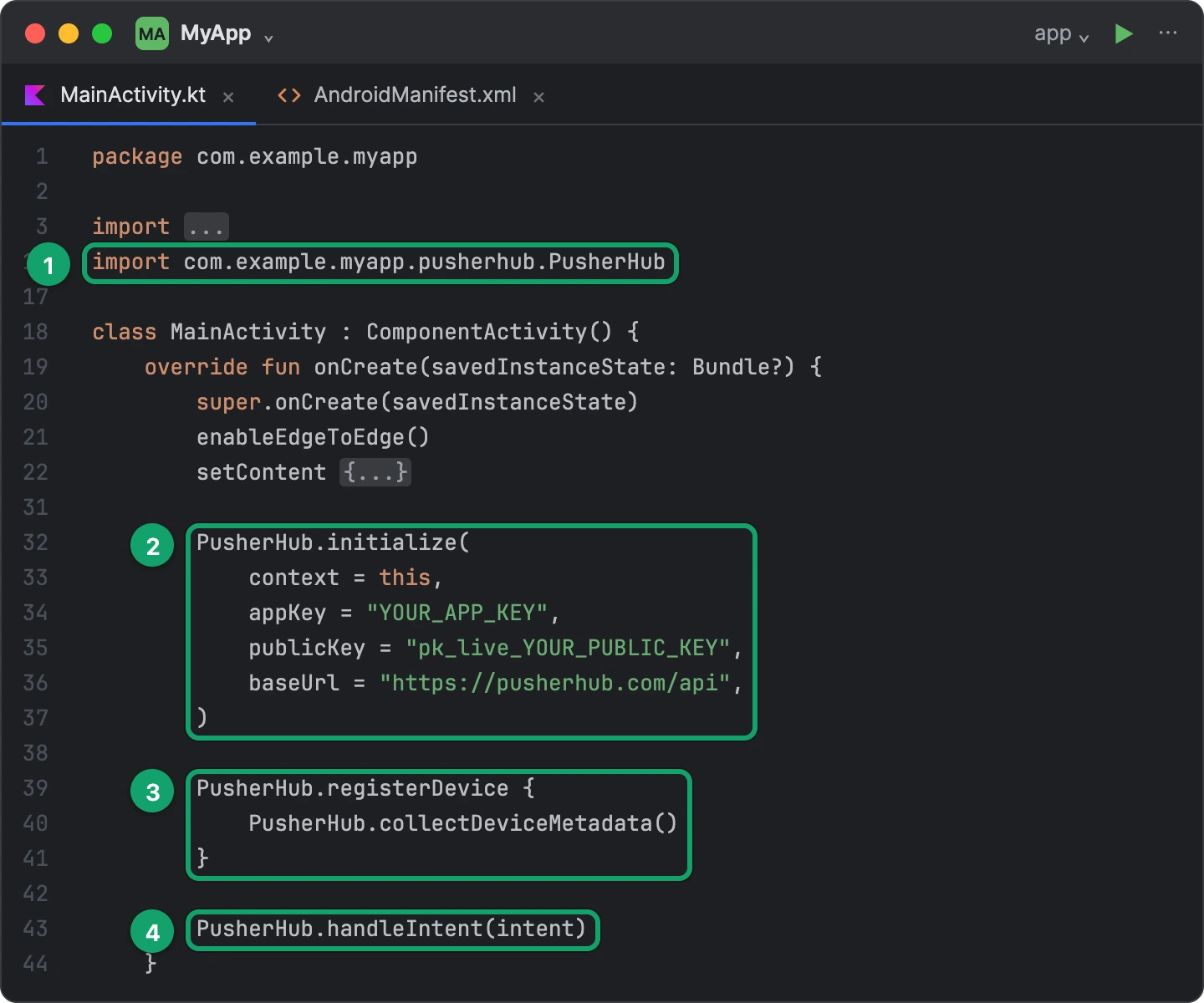Click the 'this' keyword on line 33
Viewport: 1204px width, 1003px height.
(x=405, y=578)
